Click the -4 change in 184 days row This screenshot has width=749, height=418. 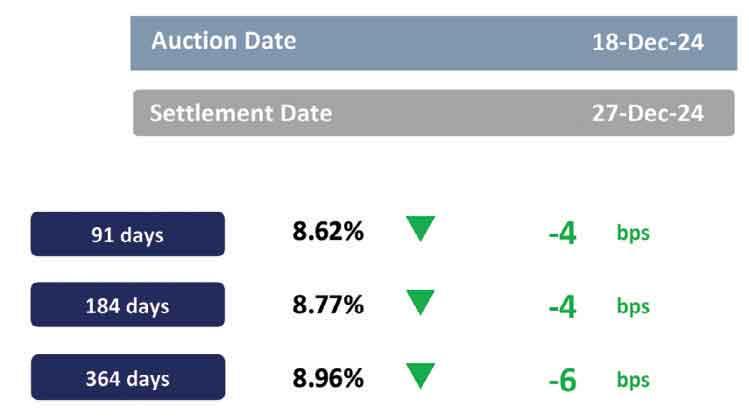point(562,307)
